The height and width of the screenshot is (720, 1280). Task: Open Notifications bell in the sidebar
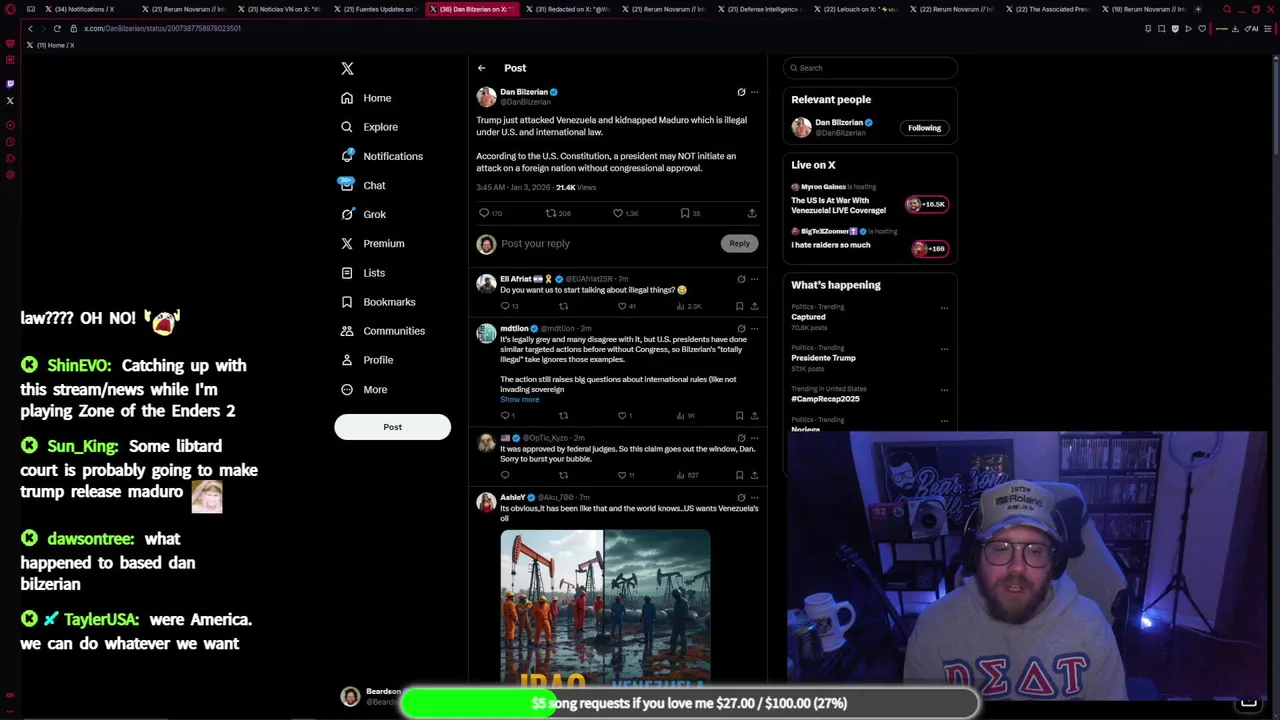(x=347, y=156)
